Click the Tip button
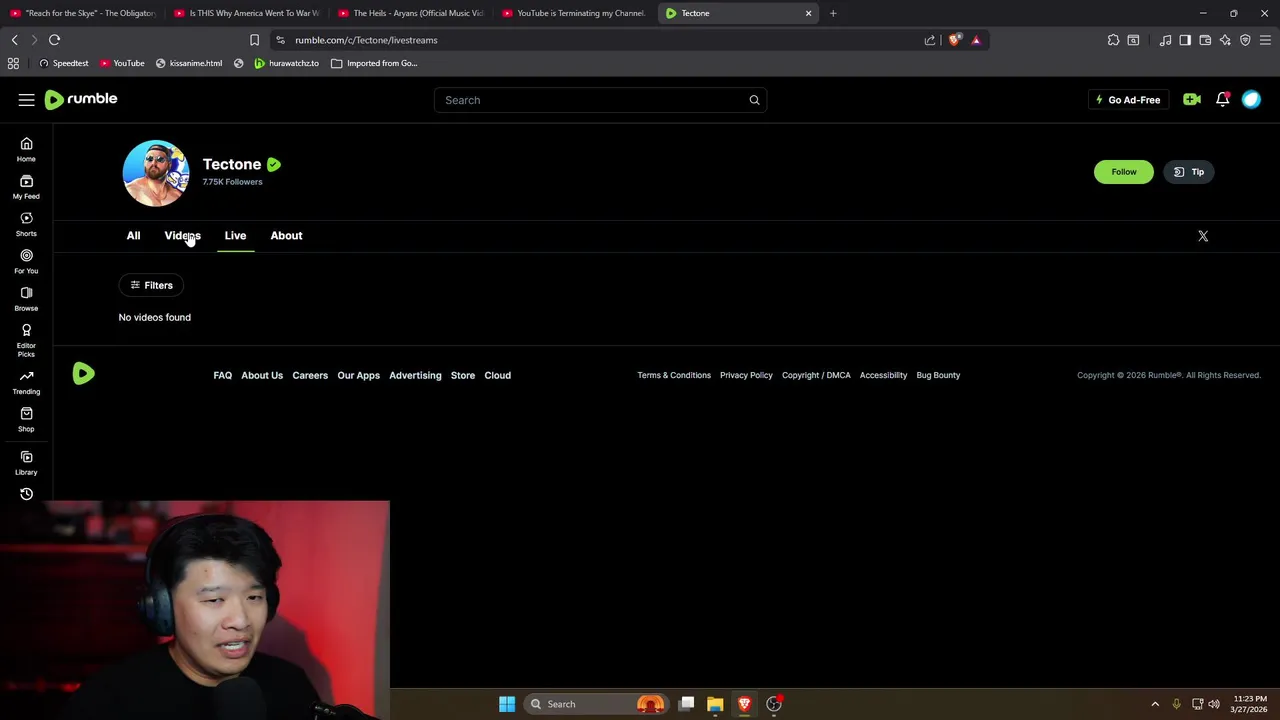This screenshot has width=1280, height=720. [x=1189, y=172]
